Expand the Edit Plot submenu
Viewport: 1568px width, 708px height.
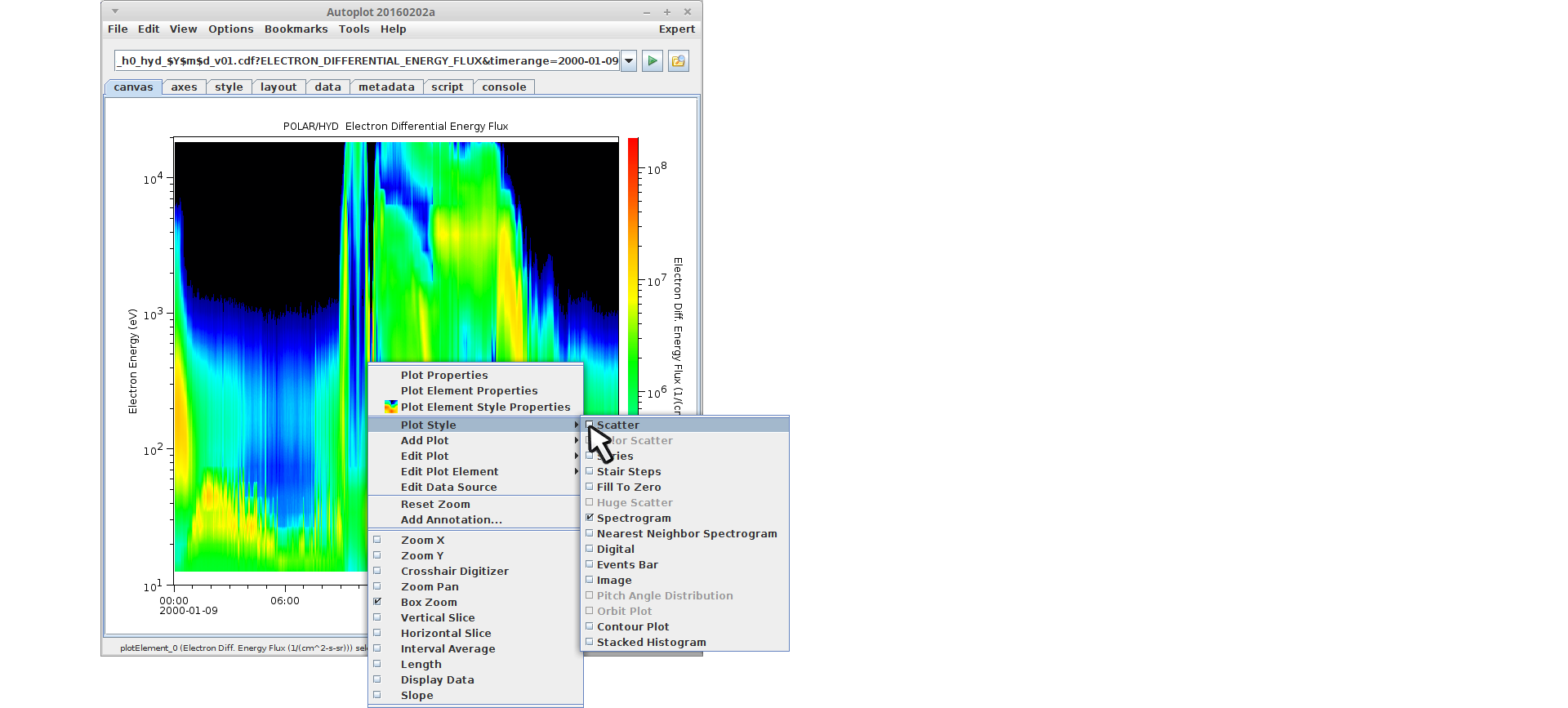point(474,456)
